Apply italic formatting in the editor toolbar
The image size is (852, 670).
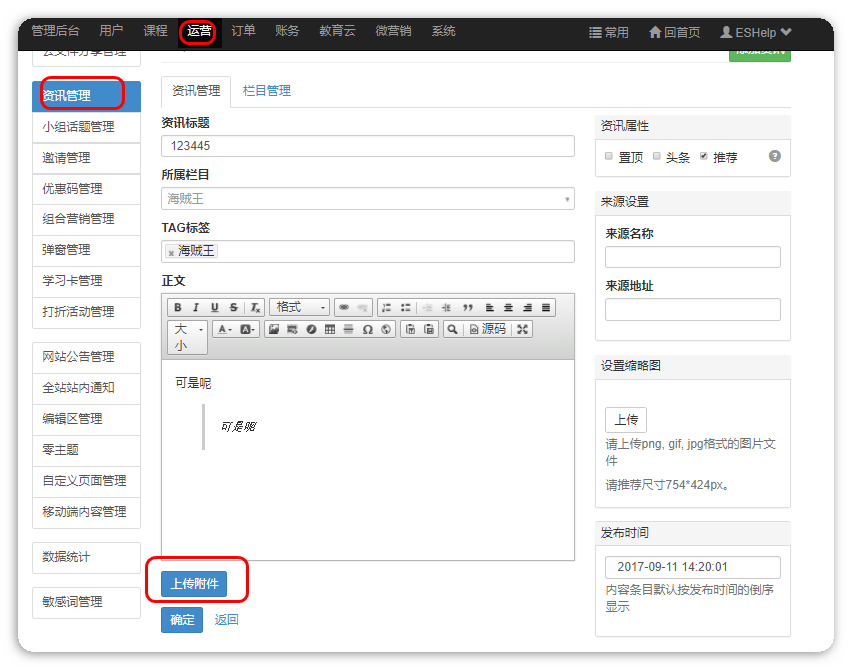[x=196, y=308]
